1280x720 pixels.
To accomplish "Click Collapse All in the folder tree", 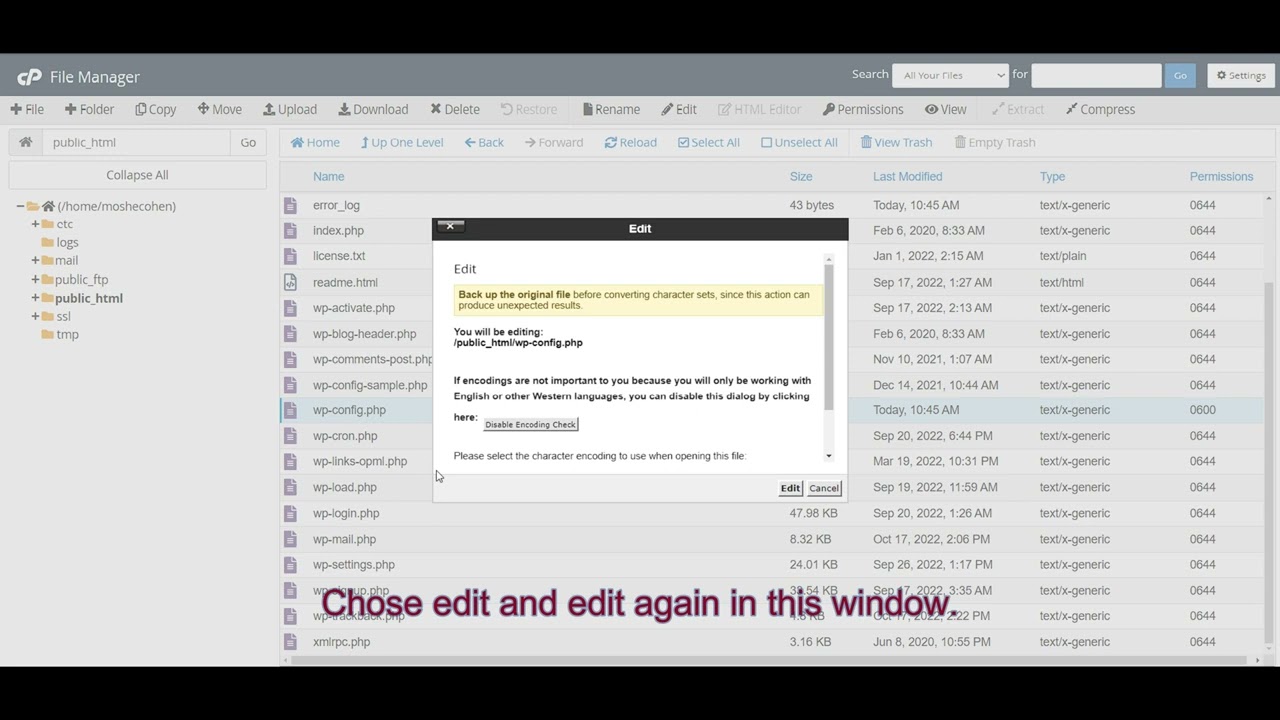I will [137, 175].
